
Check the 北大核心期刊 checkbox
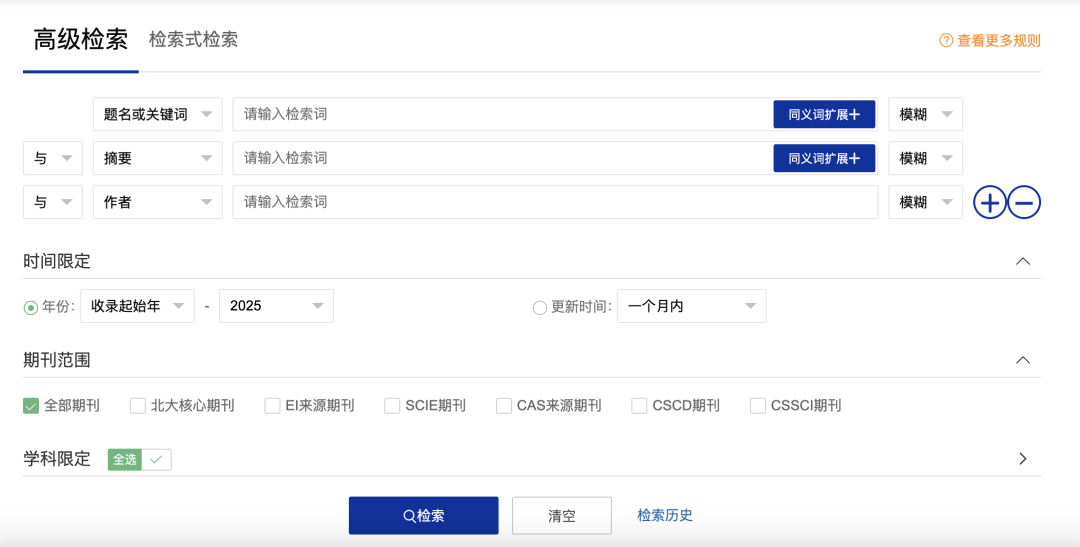(x=138, y=406)
